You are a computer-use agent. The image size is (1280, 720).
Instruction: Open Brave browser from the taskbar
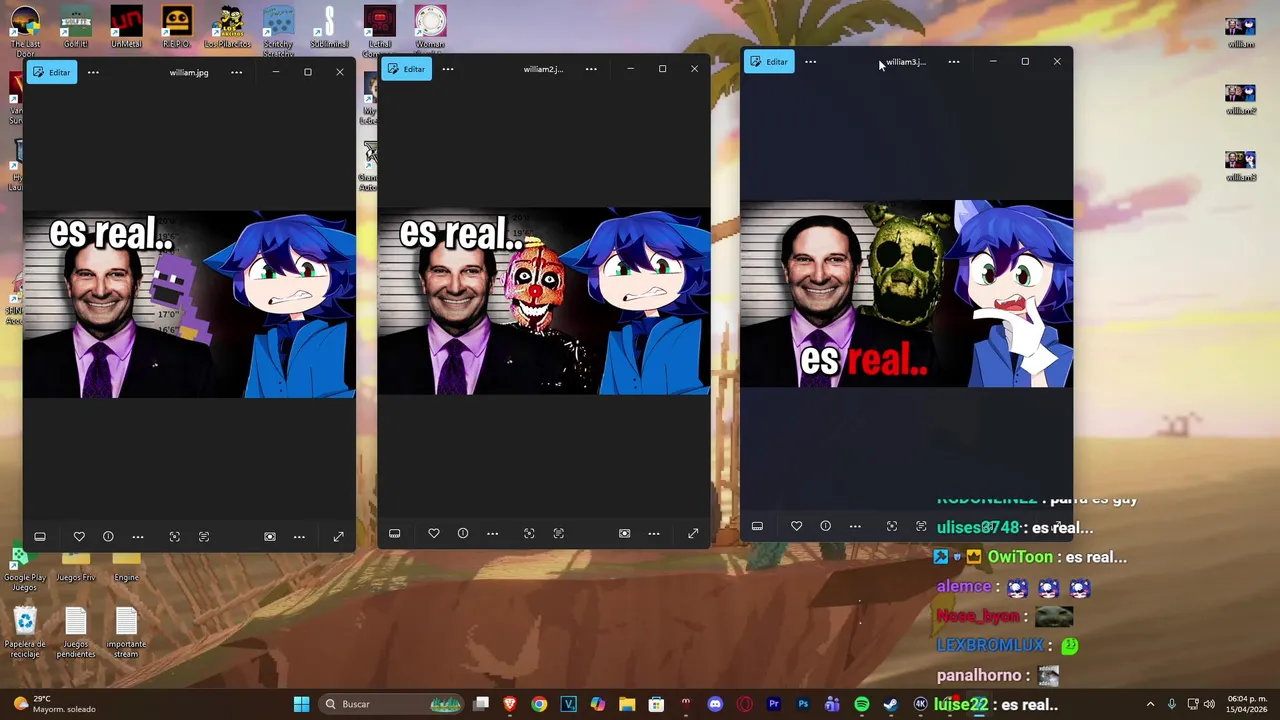(x=510, y=704)
